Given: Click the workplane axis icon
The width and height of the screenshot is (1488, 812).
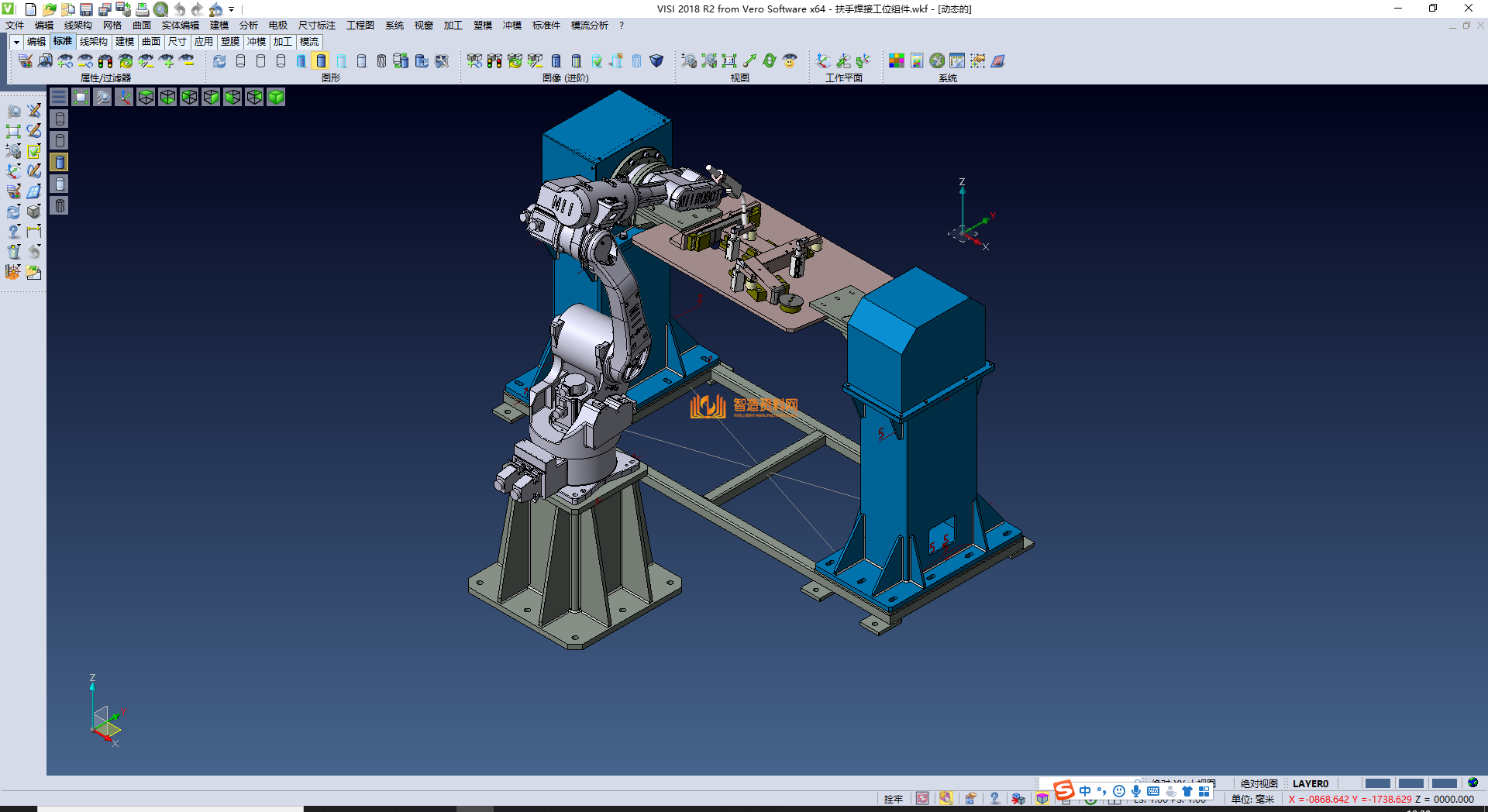Looking at the screenshot, I should 824,60.
